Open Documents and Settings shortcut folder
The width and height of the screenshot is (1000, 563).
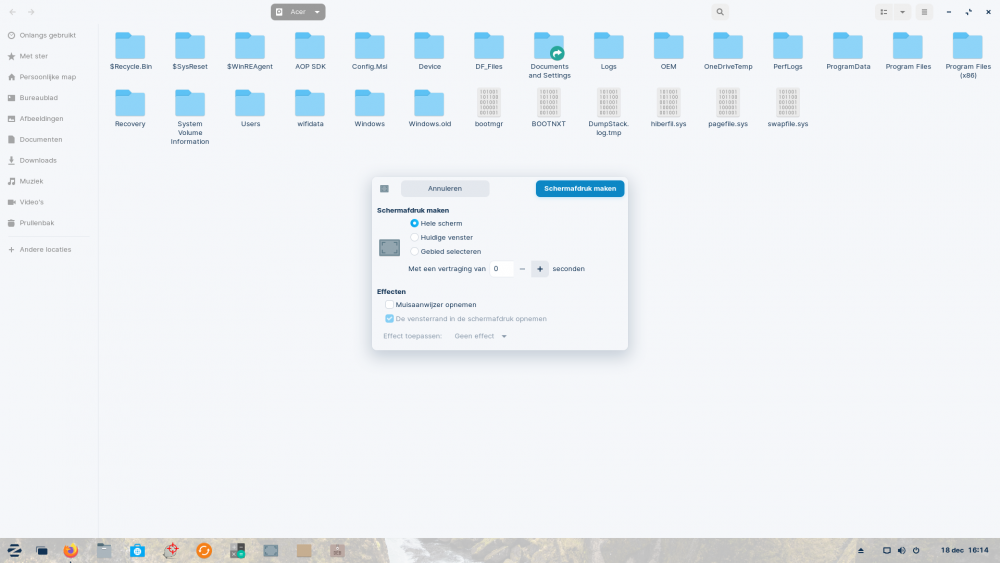click(549, 55)
